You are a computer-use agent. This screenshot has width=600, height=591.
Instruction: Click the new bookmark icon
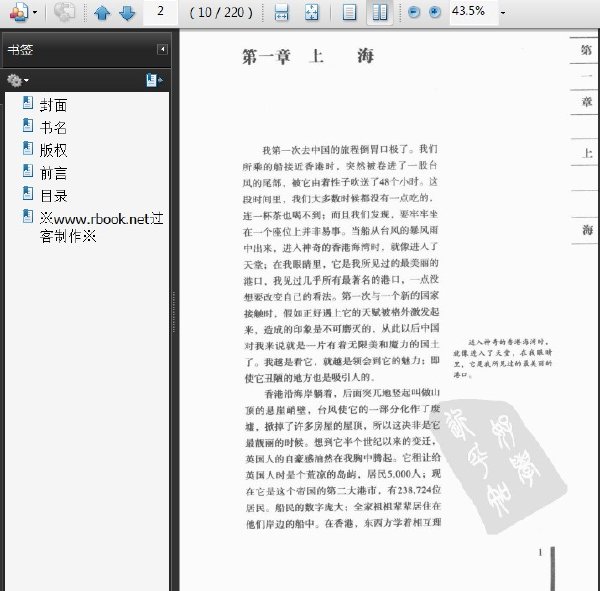pos(154,80)
